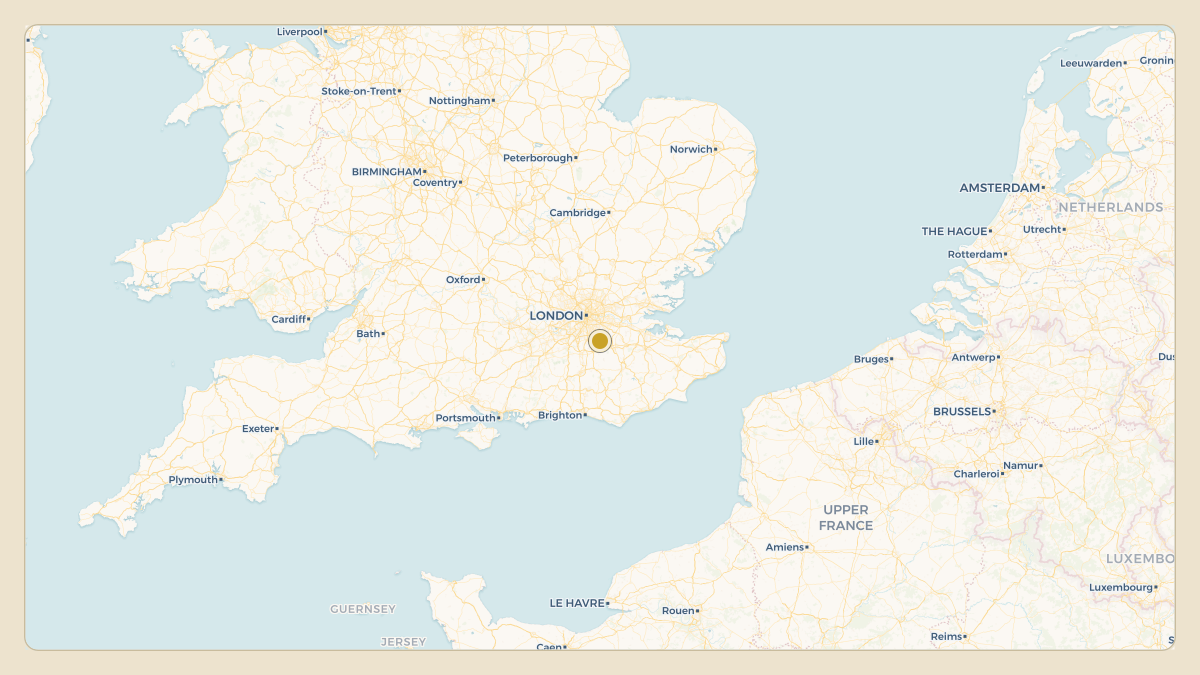Click the Lille city label
This screenshot has width=1200, height=675.
[x=864, y=442]
